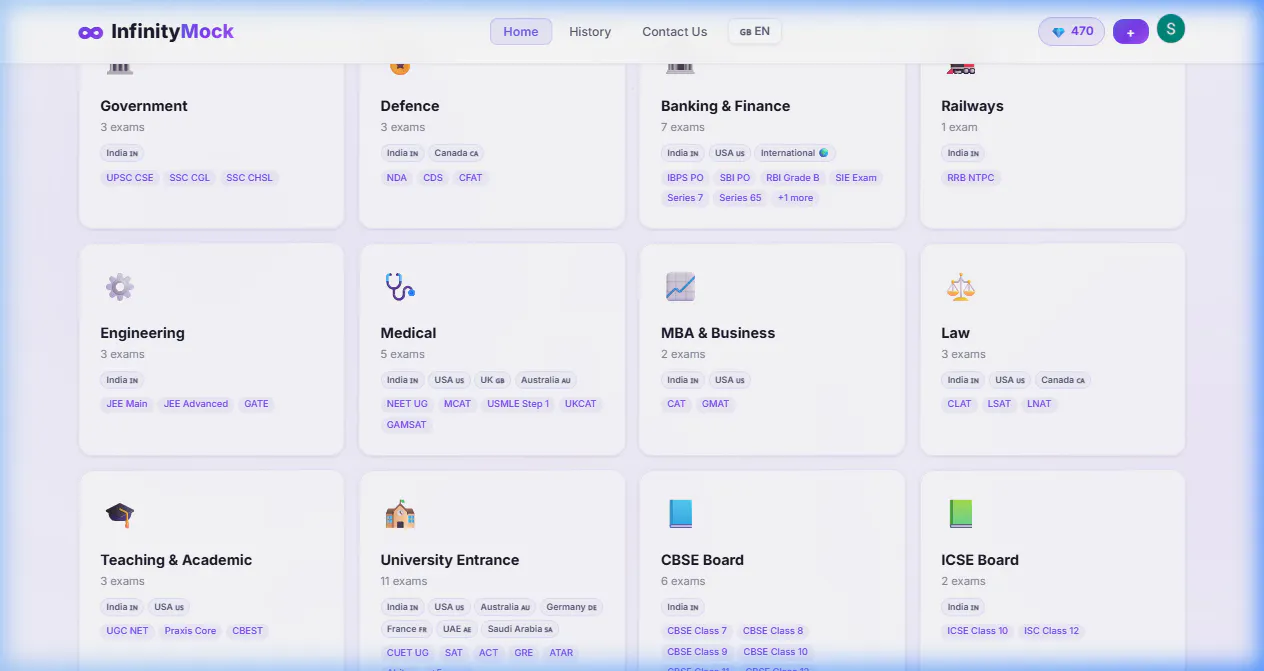This screenshot has height=671, width=1264.
Task: Select the SBI PO exam tag
Action: [735, 178]
